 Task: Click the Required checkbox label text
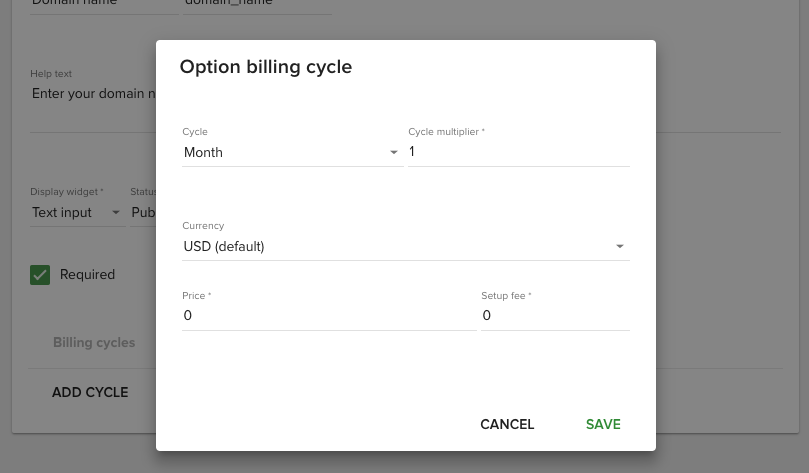(x=87, y=275)
